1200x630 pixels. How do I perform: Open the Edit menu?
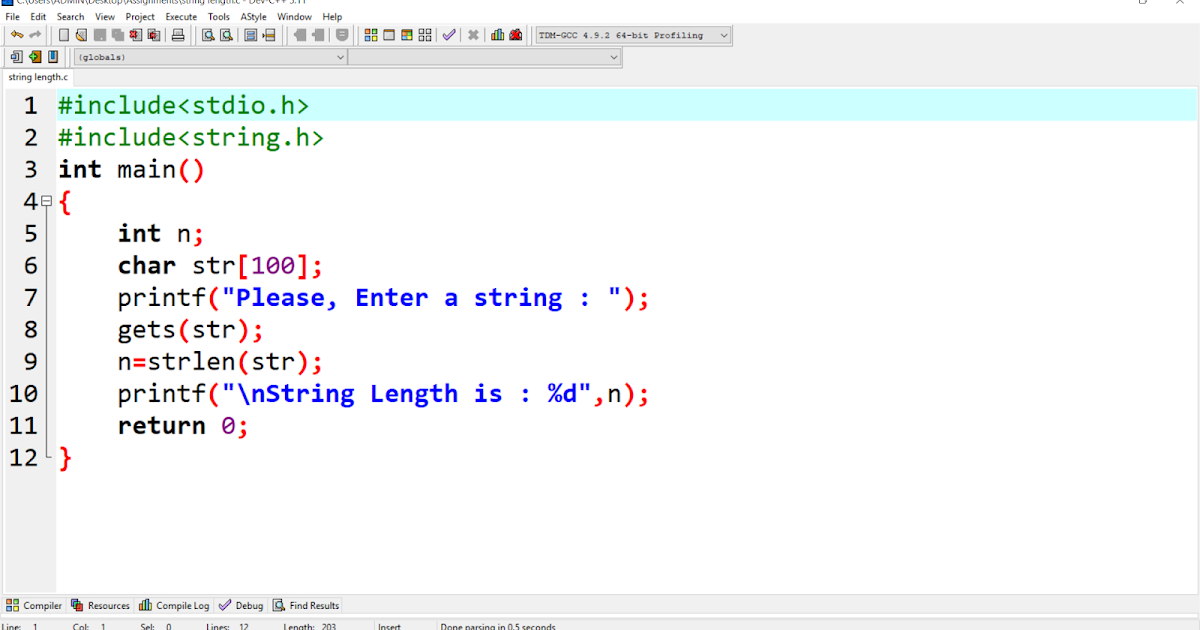38,17
